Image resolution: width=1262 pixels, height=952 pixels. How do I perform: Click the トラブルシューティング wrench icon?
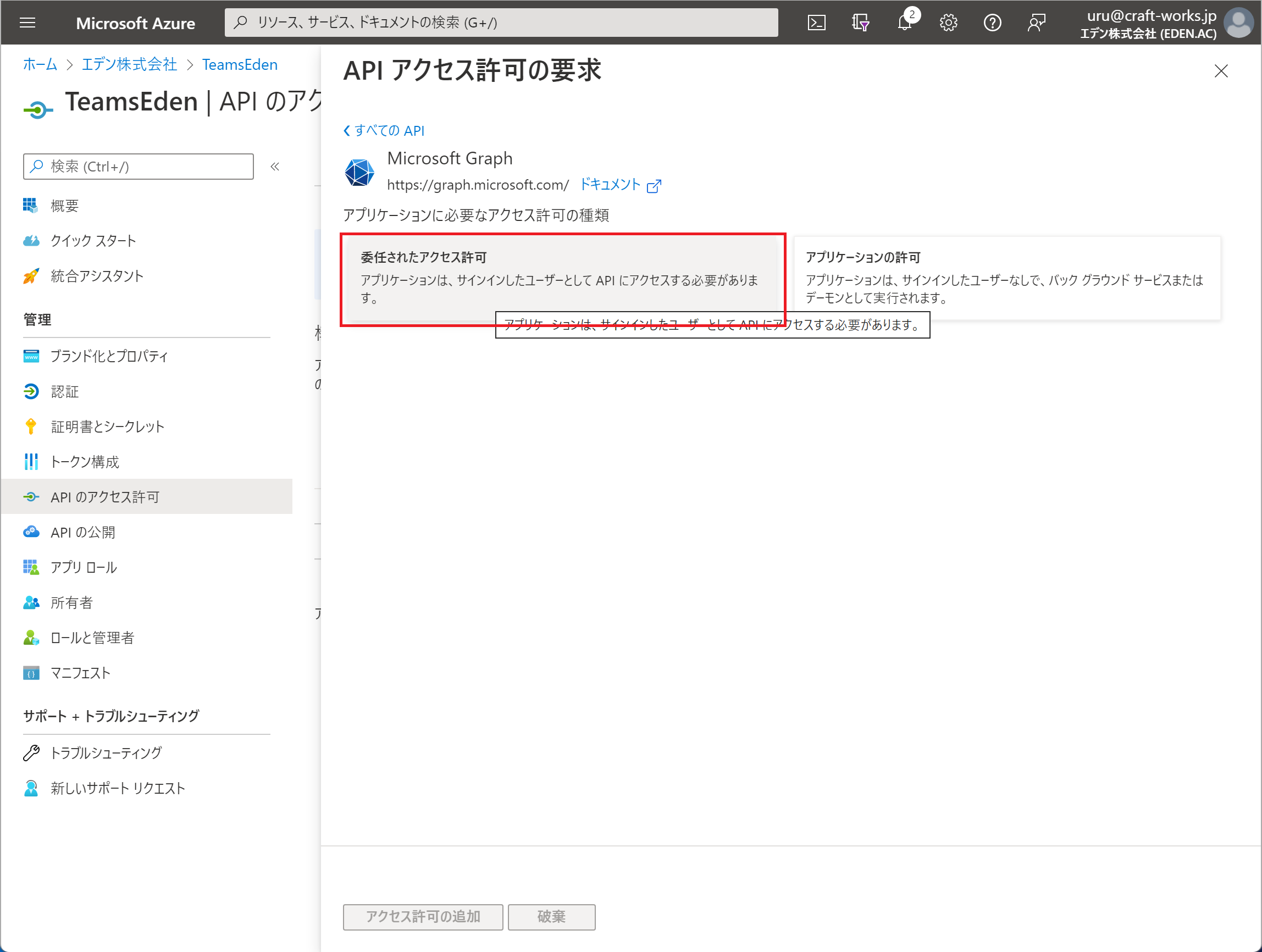click(x=31, y=753)
